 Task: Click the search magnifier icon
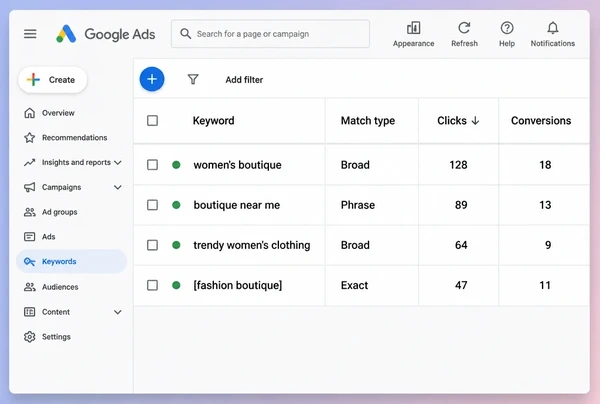coord(186,34)
